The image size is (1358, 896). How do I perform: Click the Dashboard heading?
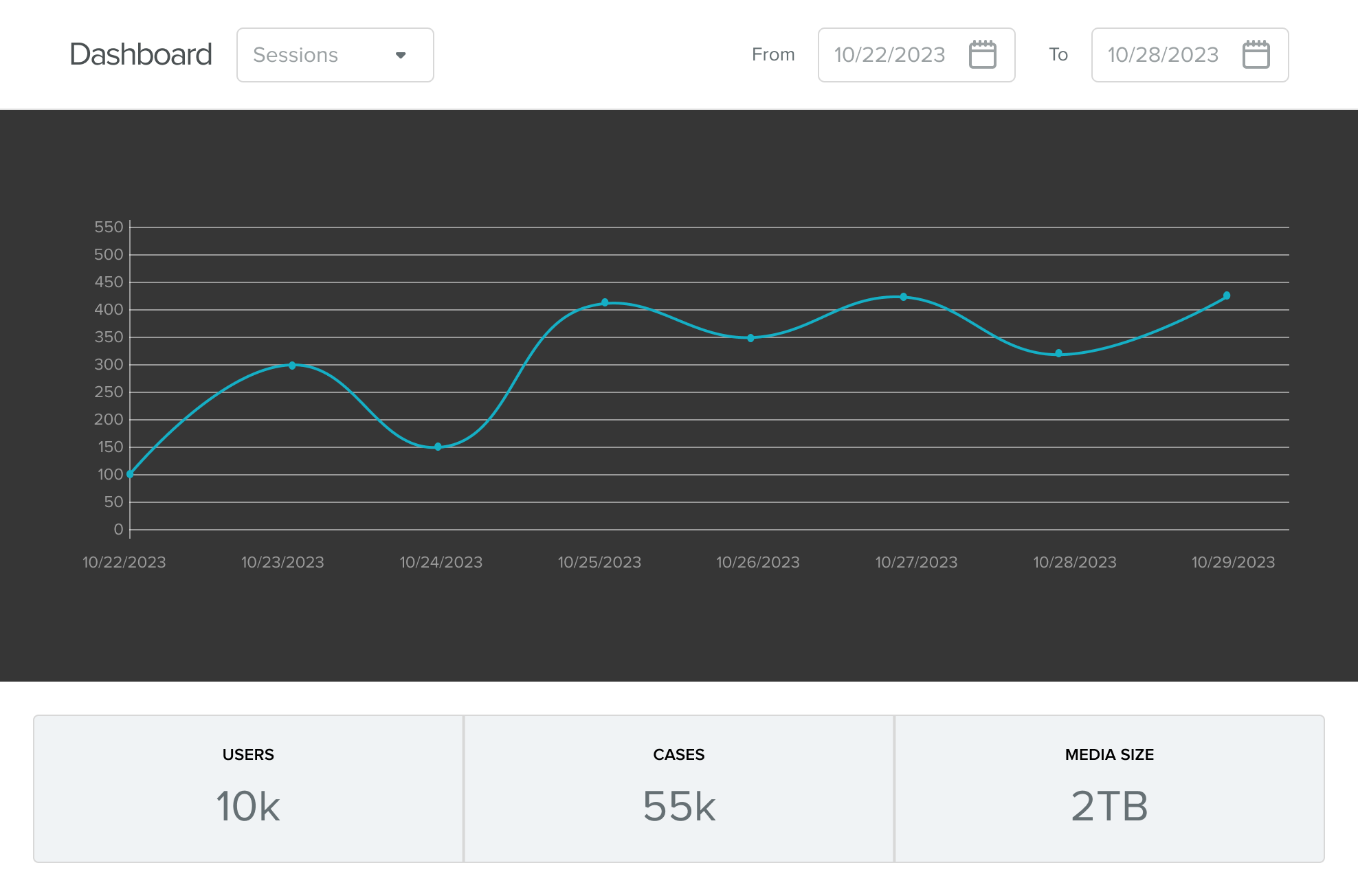[141, 54]
